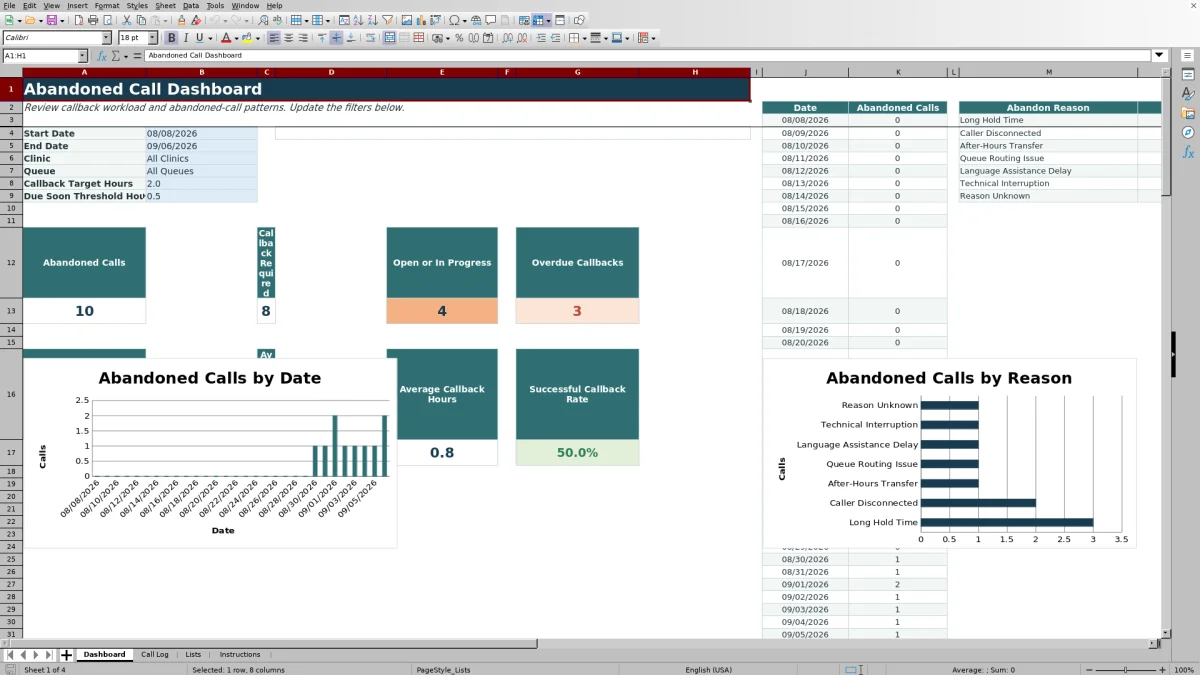Click the Cut scissors icon
The image size is (1200, 675).
pyautogui.click(x=126, y=20)
